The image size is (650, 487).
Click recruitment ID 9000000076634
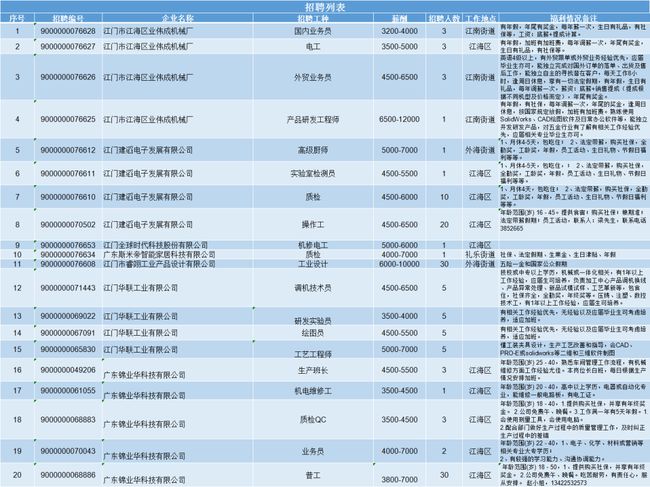point(68,254)
